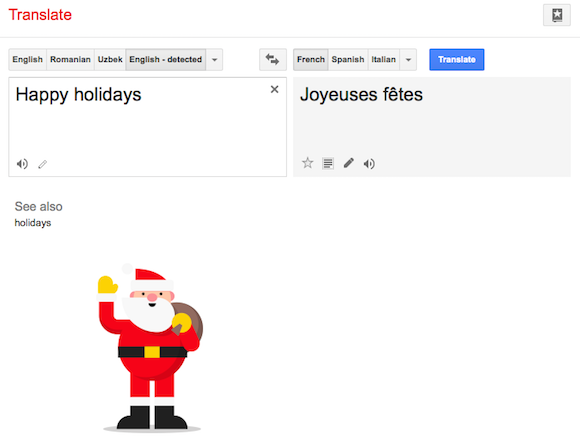580x437 pixels.
Task: Click the blue Translate button
Action: coord(457,60)
